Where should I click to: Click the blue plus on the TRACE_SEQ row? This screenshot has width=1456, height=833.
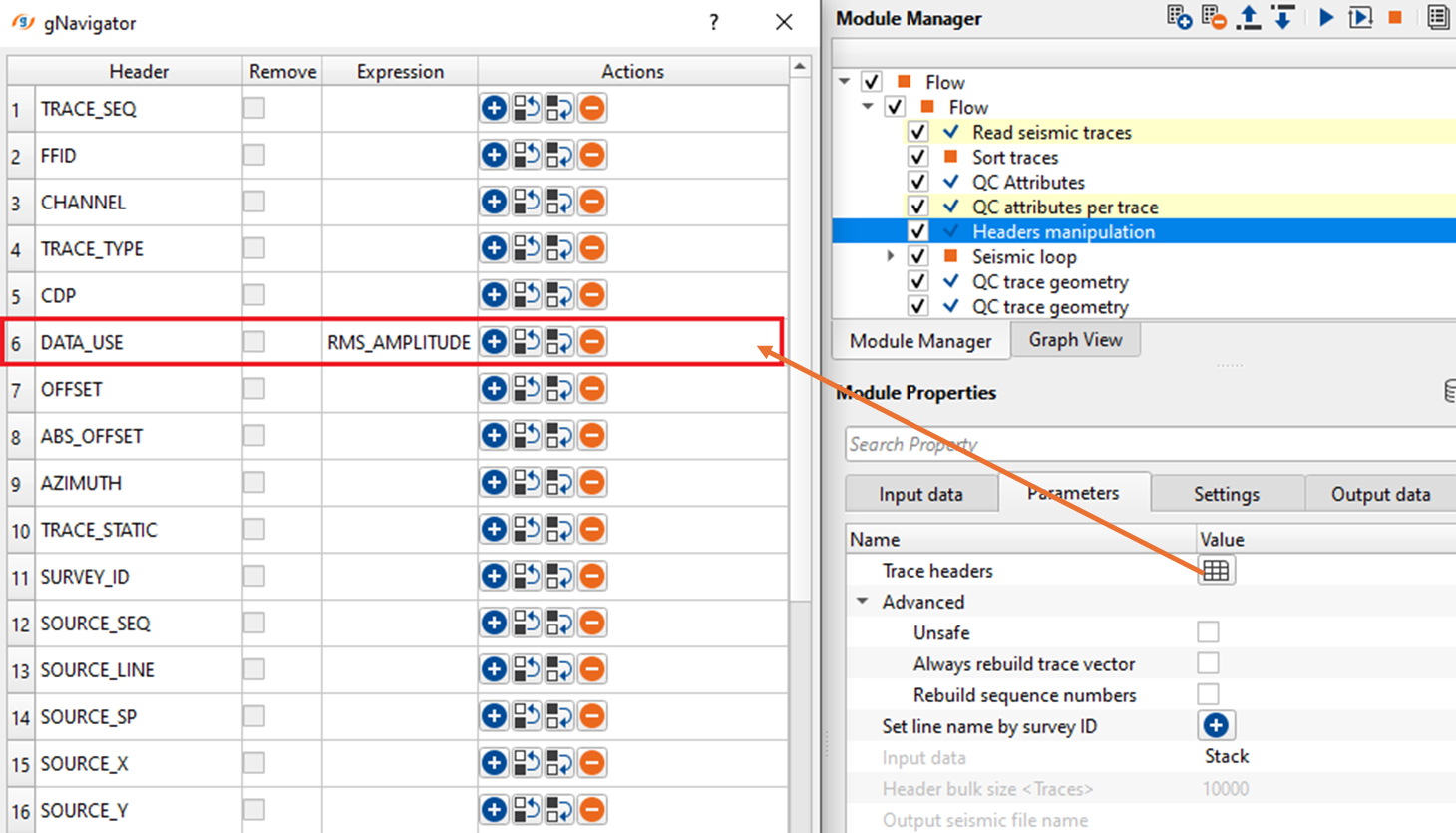494,108
